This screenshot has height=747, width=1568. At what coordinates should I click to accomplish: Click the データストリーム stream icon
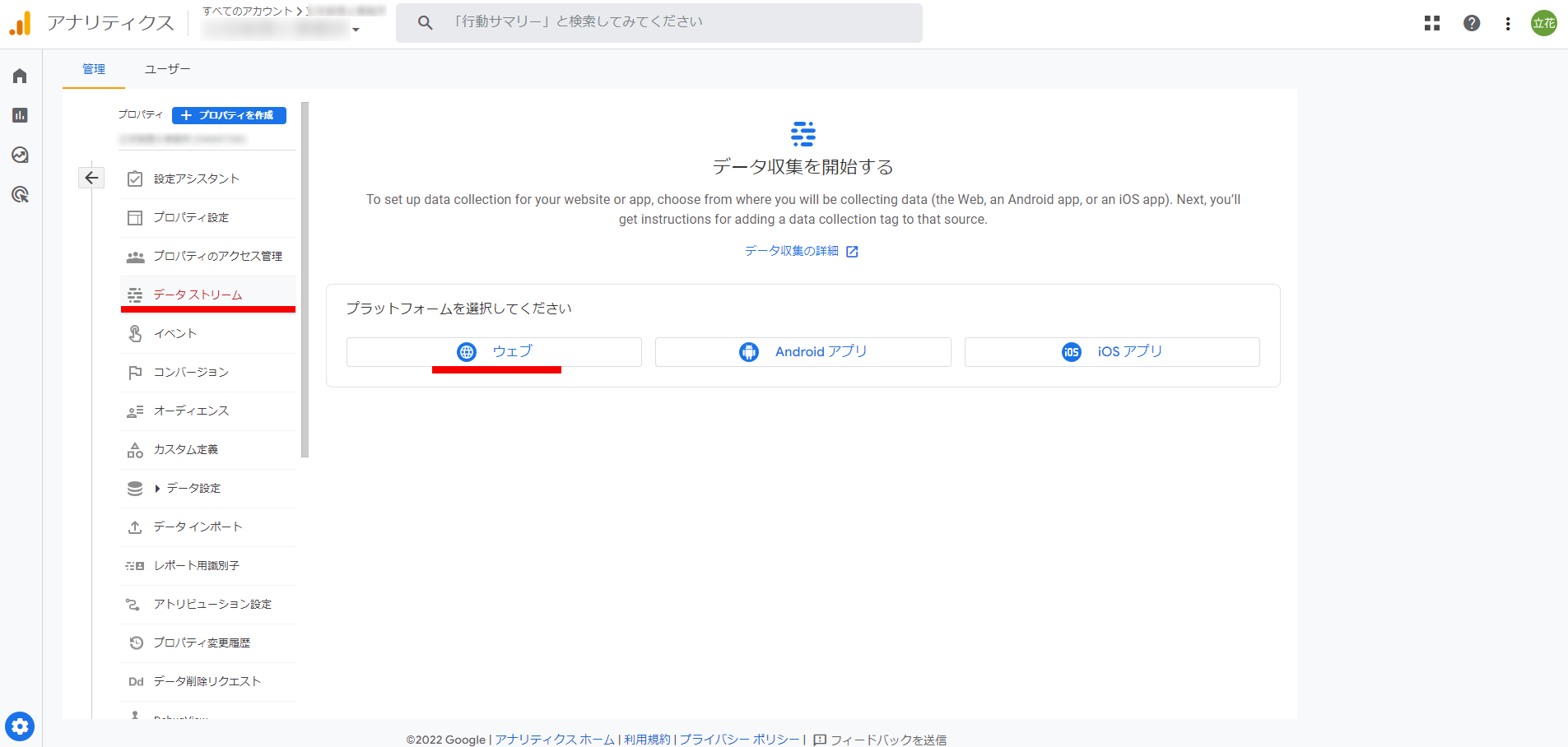135,295
